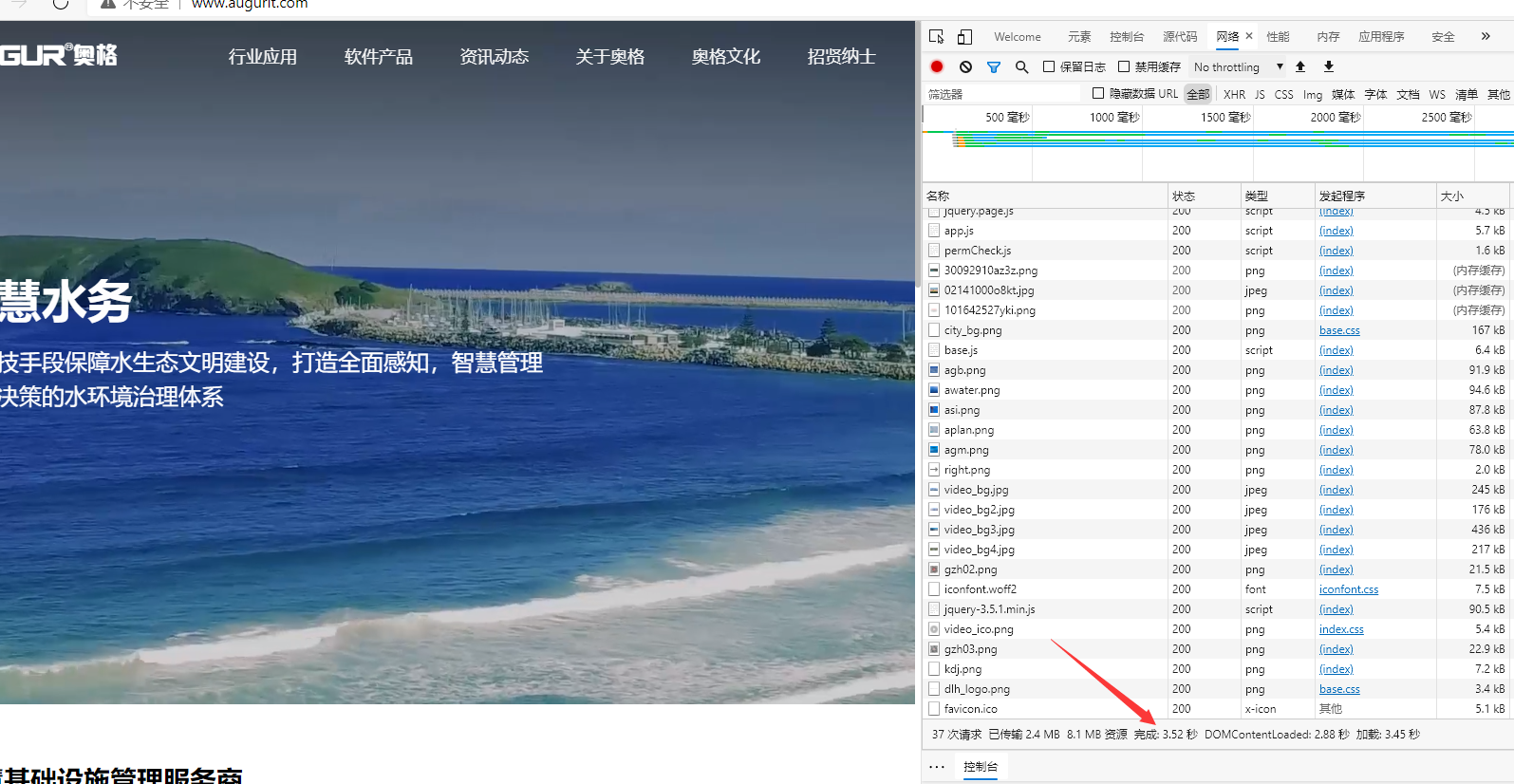Click export HAR download arrow icon
The height and width of the screenshot is (784, 1514).
click(1329, 66)
